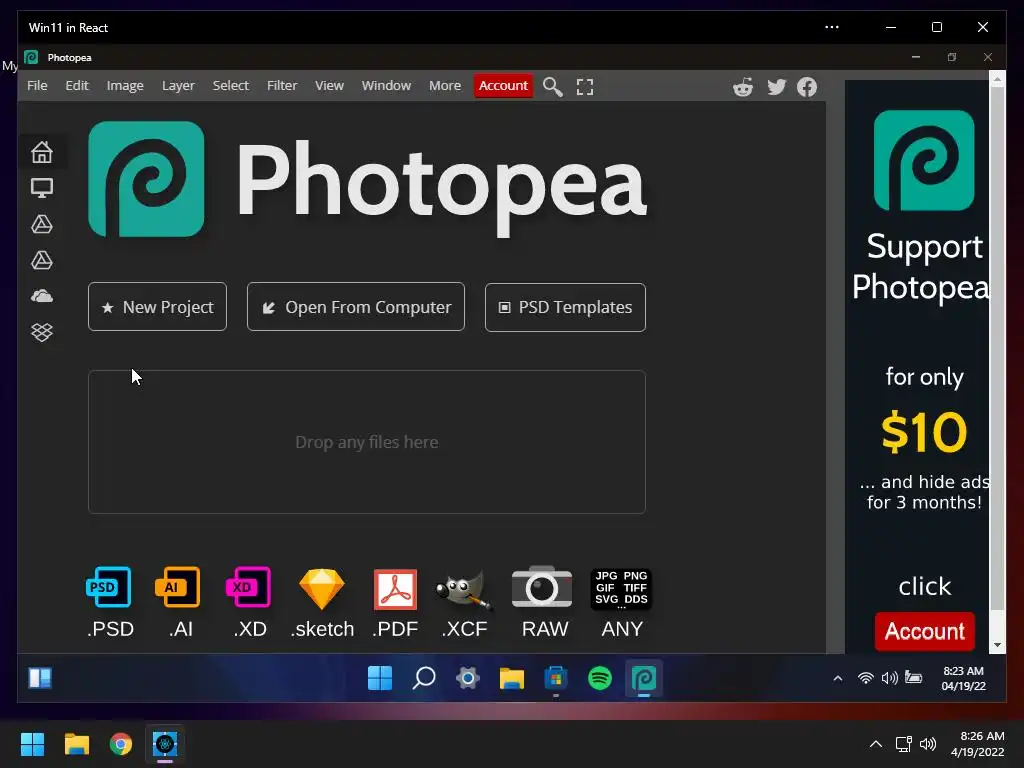Click the .PDF file format icon
The height and width of the screenshot is (768, 1024).
tap(395, 589)
